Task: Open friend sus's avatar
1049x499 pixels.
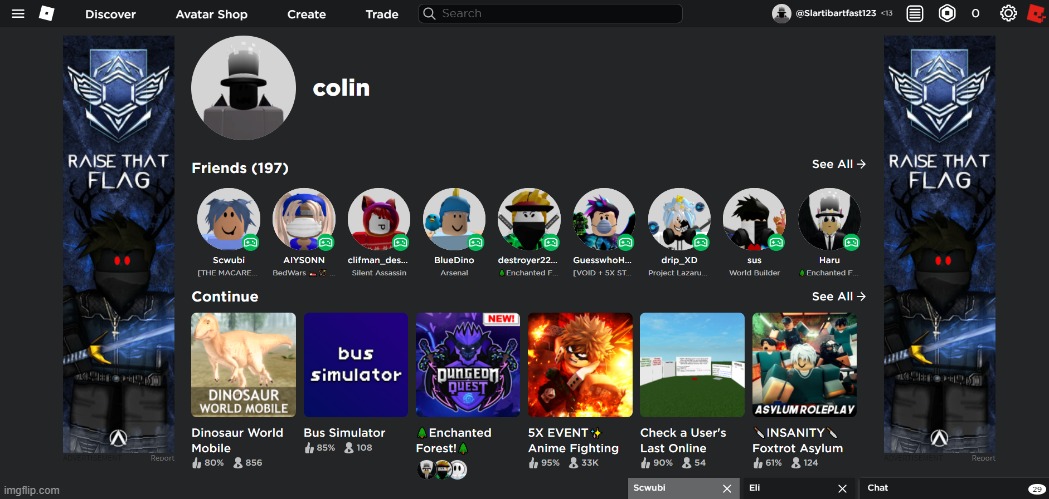Action: pyautogui.click(x=754, y=219)
